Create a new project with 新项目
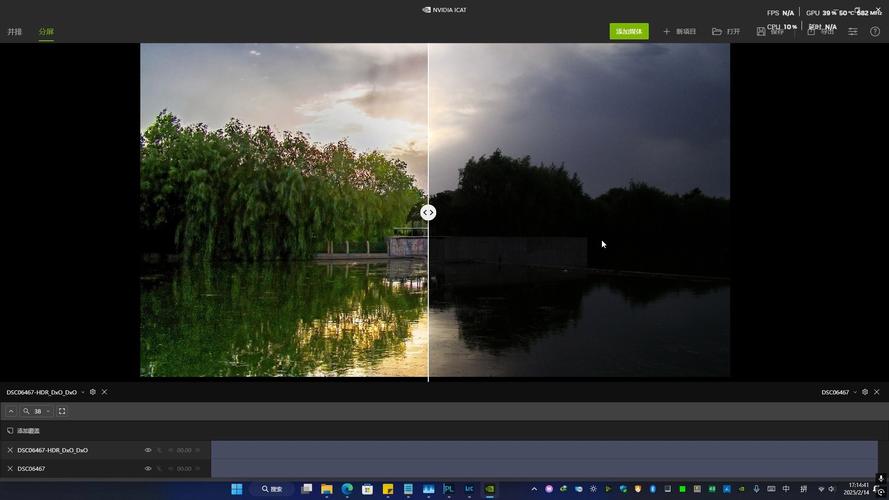Image resolution: width=889 pixels, height=500 pixels. pyautogui.click(x=679, y=31)
